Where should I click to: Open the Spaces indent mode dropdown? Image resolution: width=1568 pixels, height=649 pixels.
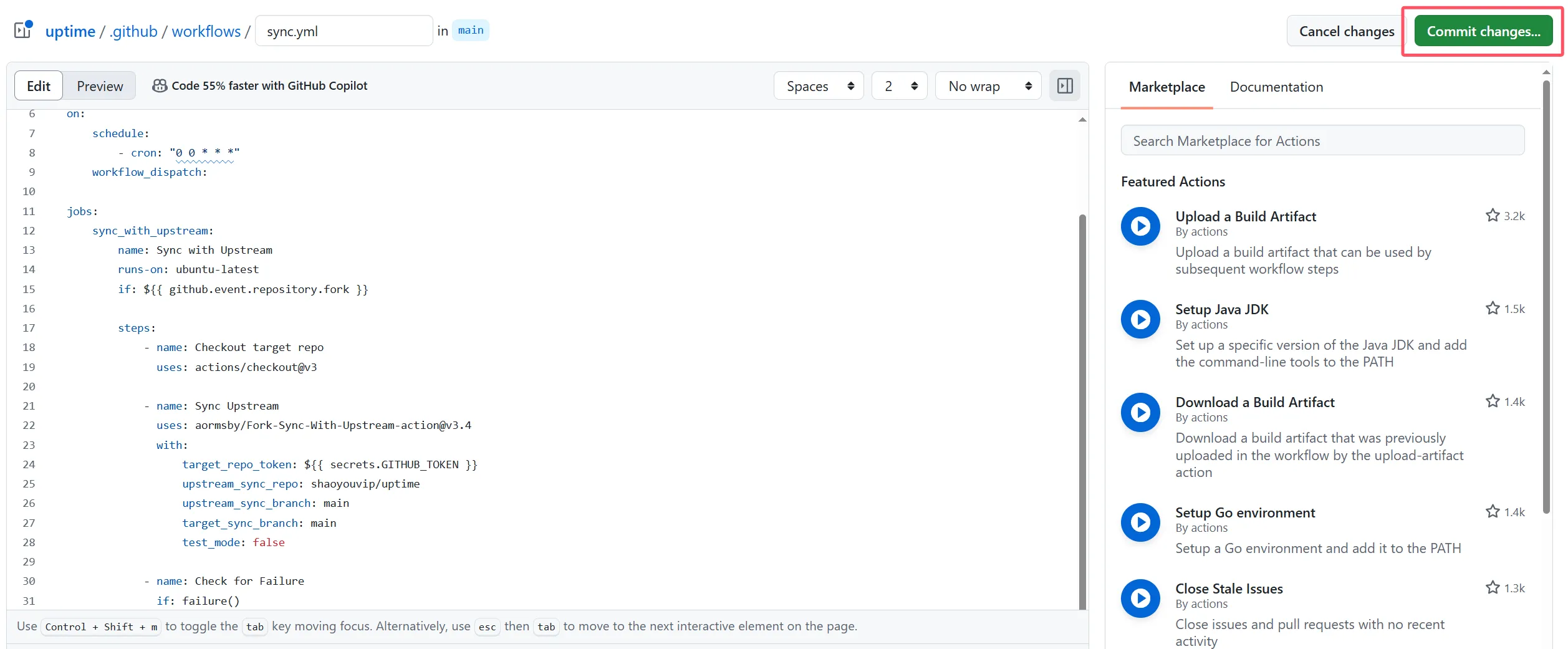(819, 86)
